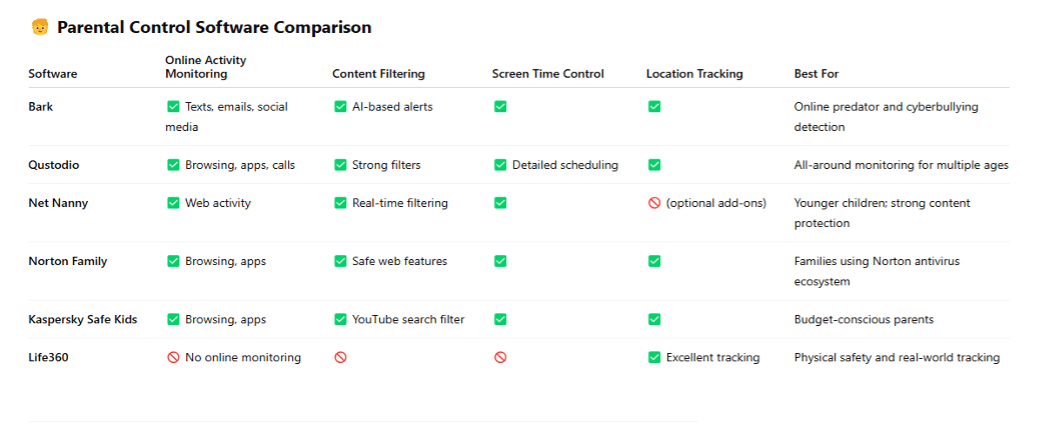This screenshot has height=424, width=1064.
Task: Click Bark's green Location Tracking checkmark
Action: tap(654, 107)
